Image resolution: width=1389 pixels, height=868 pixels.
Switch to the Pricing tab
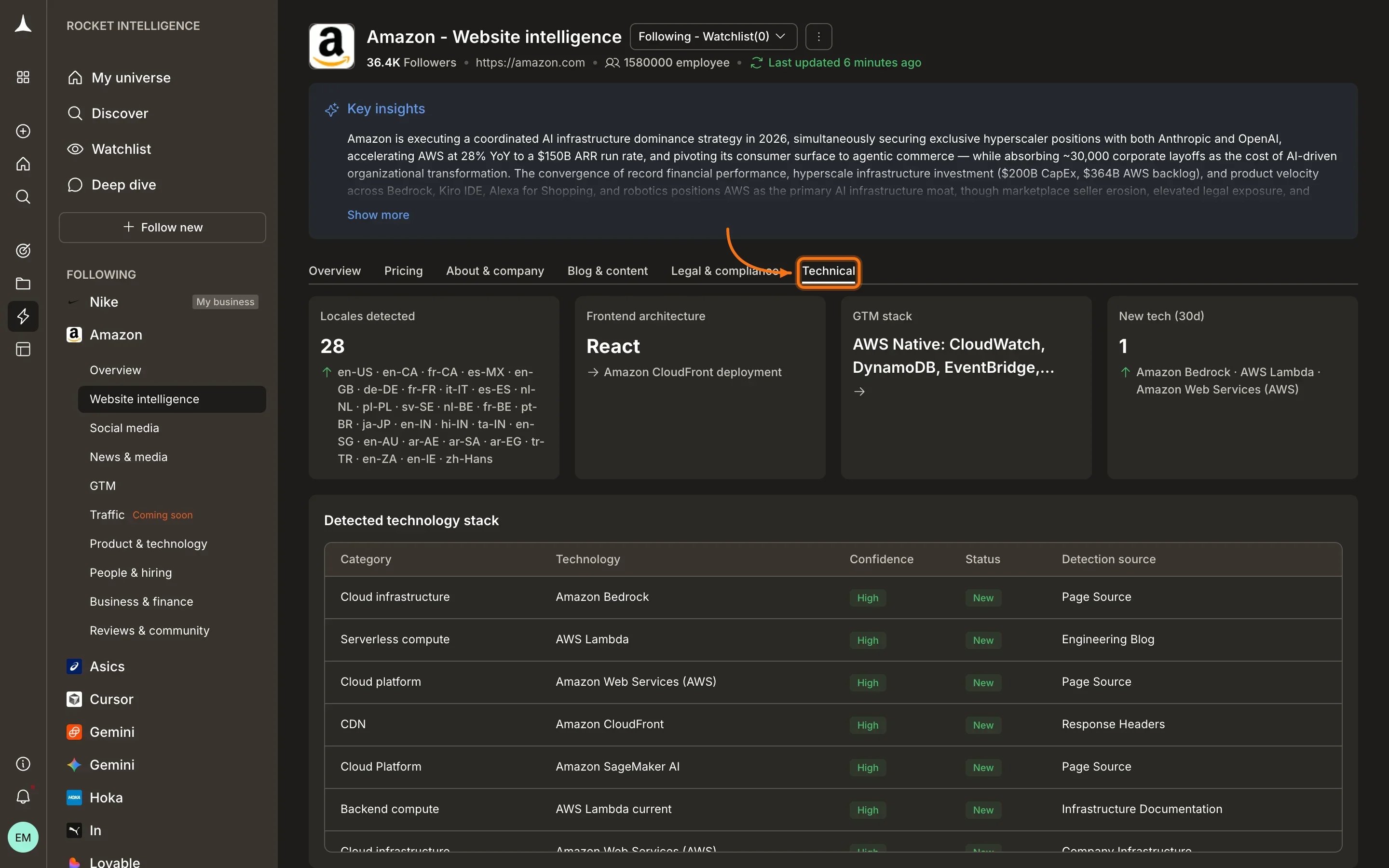click(x=404, y=271)
